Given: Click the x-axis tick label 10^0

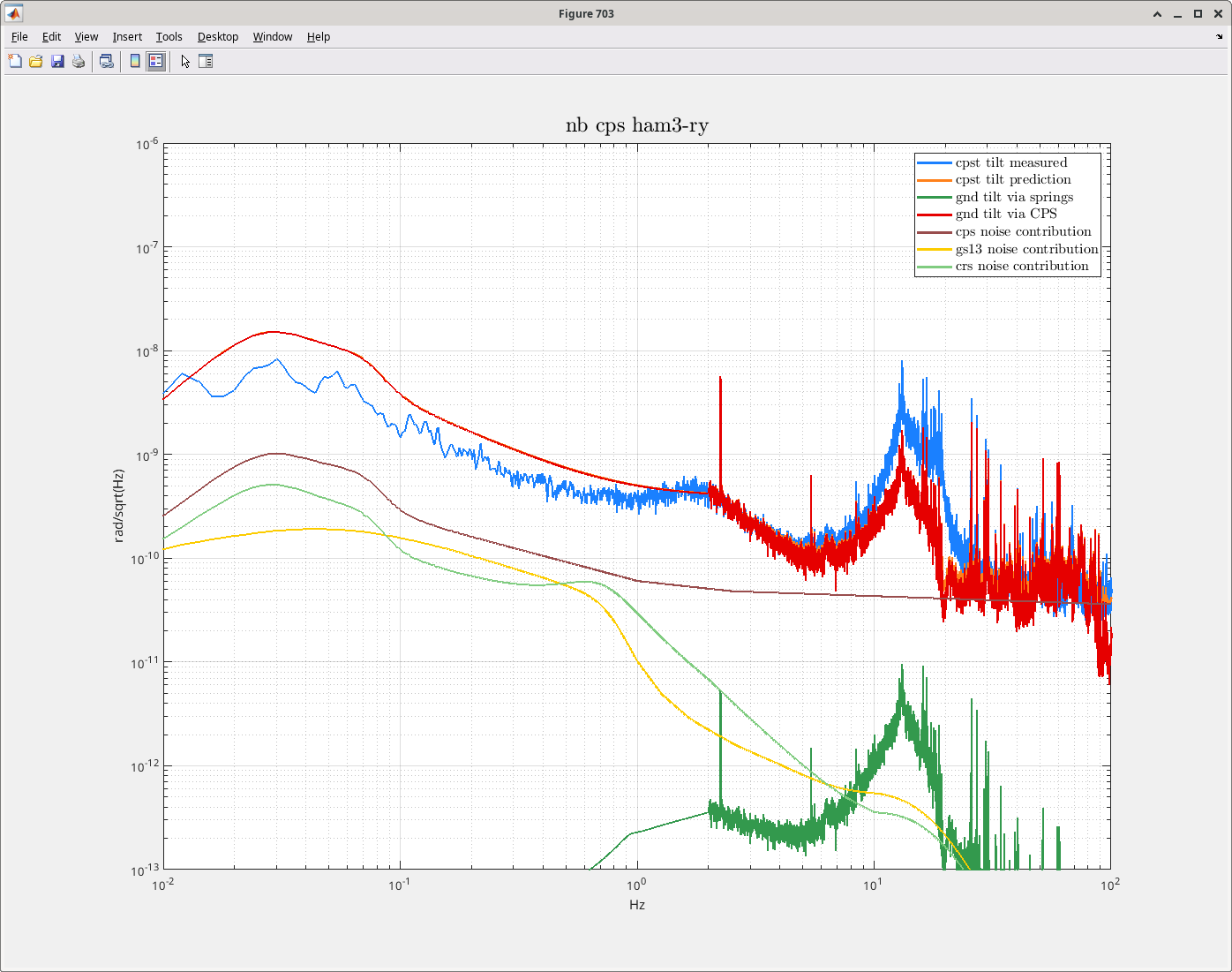Looking at the screenshot, I should [x=636, y=885].
